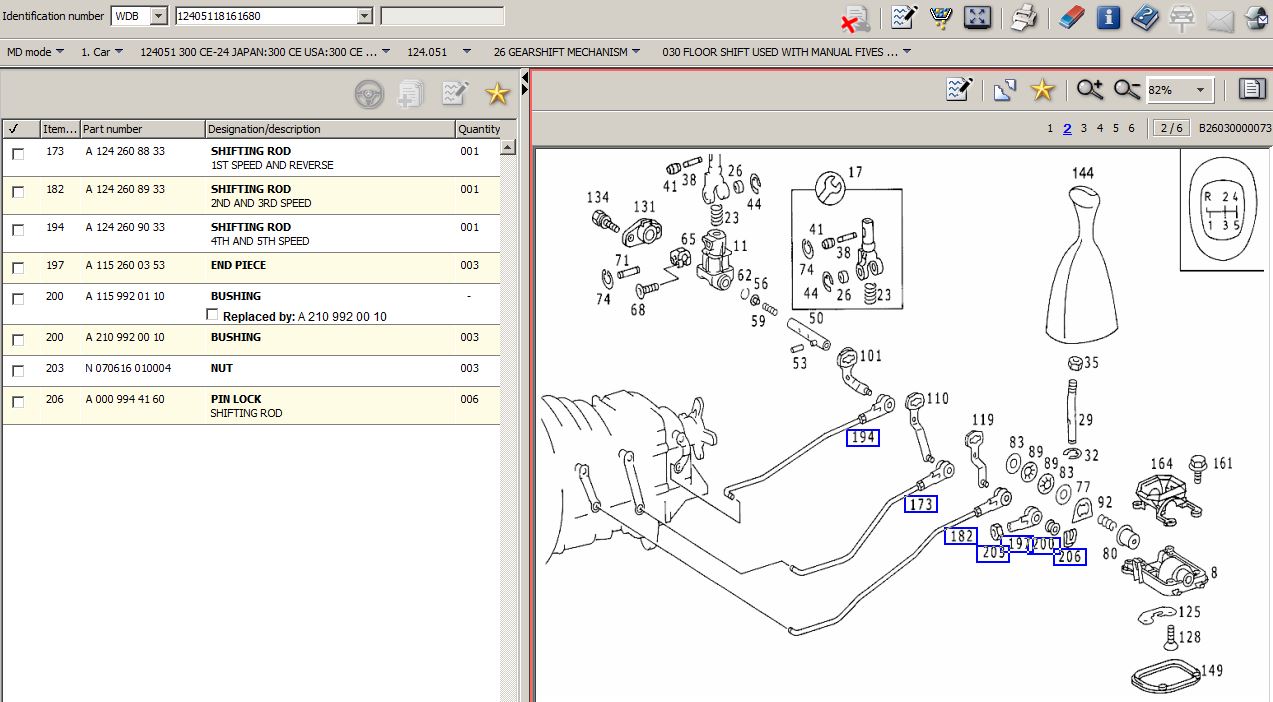Open the blue information icon

point(1108,17)
